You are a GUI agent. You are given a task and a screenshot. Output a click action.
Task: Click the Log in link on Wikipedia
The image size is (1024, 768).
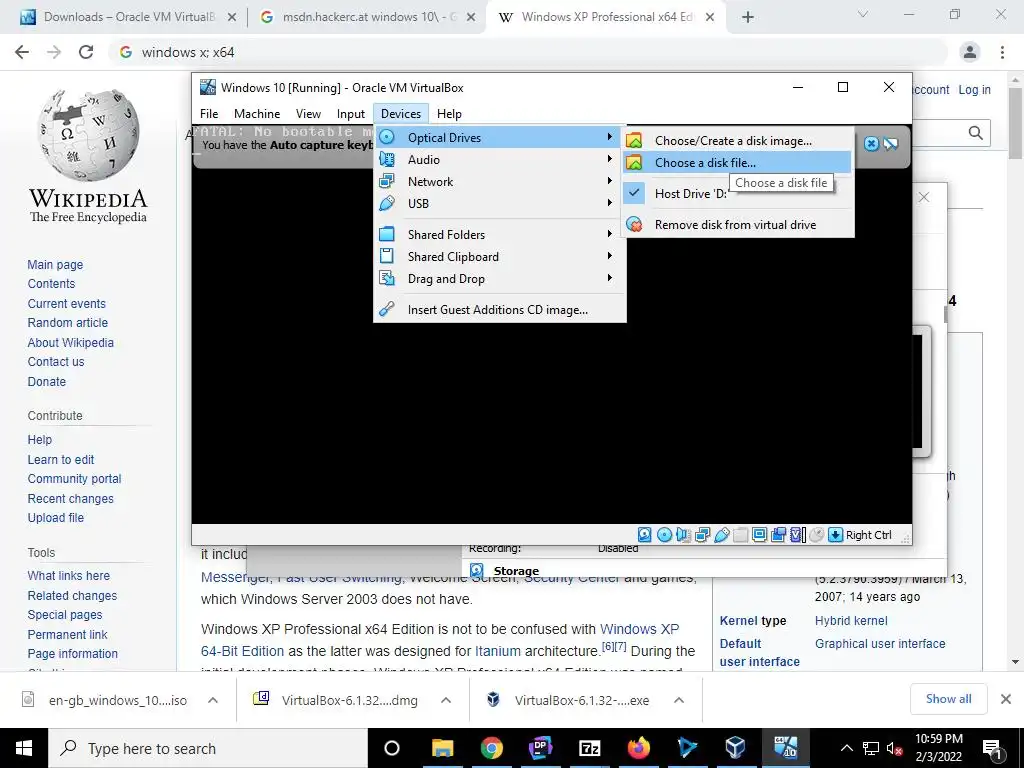(974, 90)
